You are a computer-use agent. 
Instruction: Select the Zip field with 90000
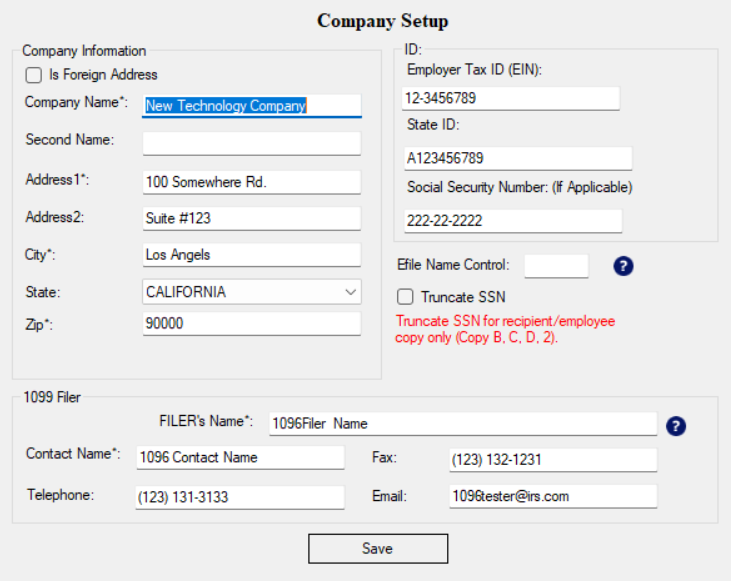click(251, 324)
